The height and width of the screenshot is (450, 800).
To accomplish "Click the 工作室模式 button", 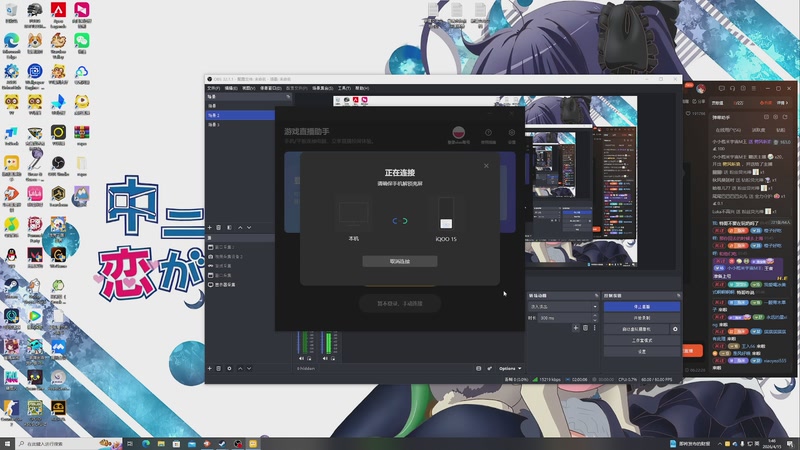I will pos(642,340).
